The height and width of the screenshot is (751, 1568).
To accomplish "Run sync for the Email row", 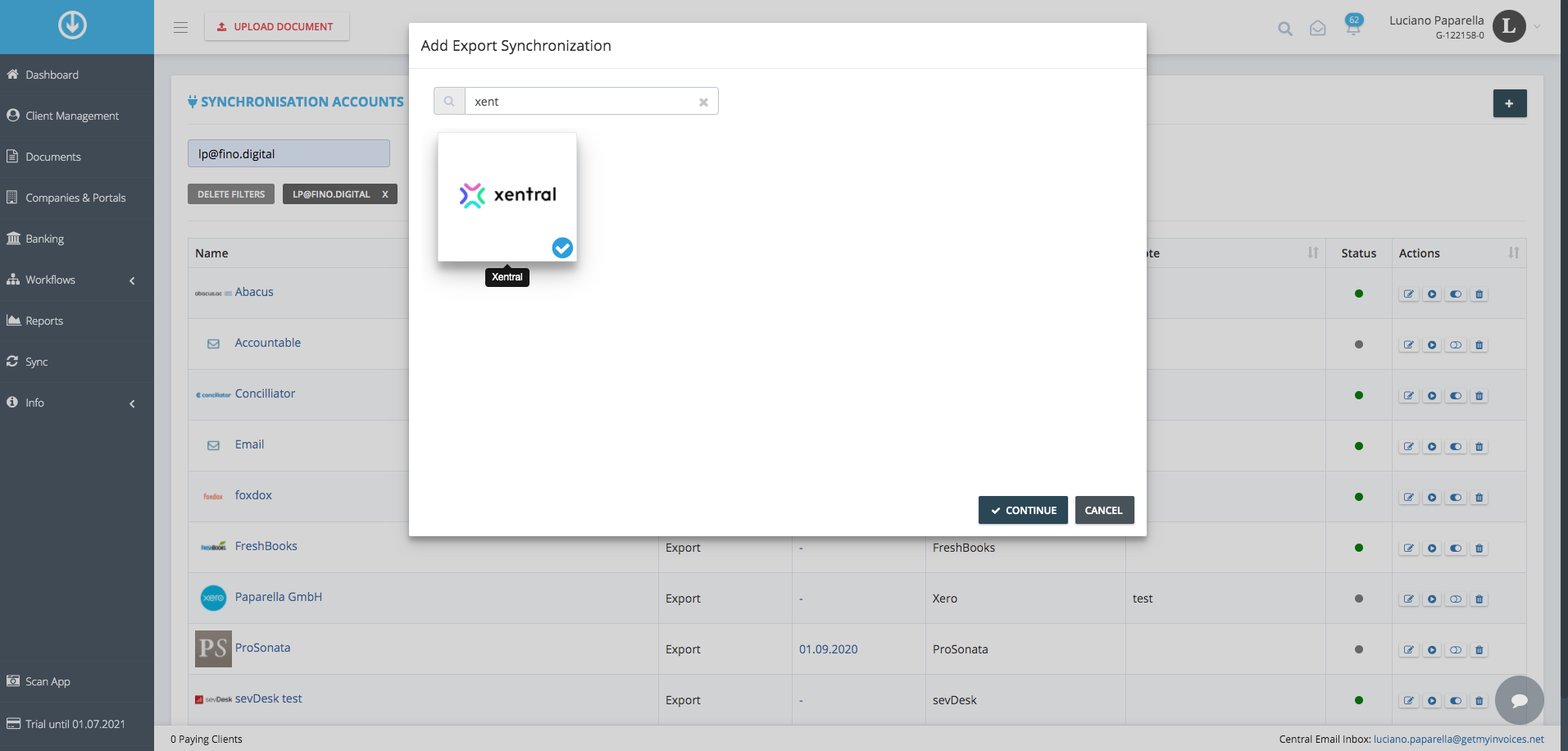I will pos(1432,446).
